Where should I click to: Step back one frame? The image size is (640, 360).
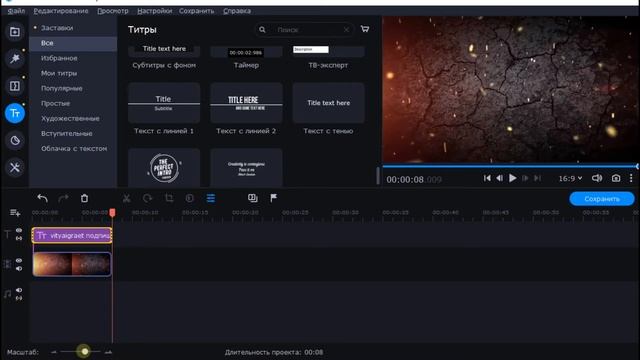500,178
